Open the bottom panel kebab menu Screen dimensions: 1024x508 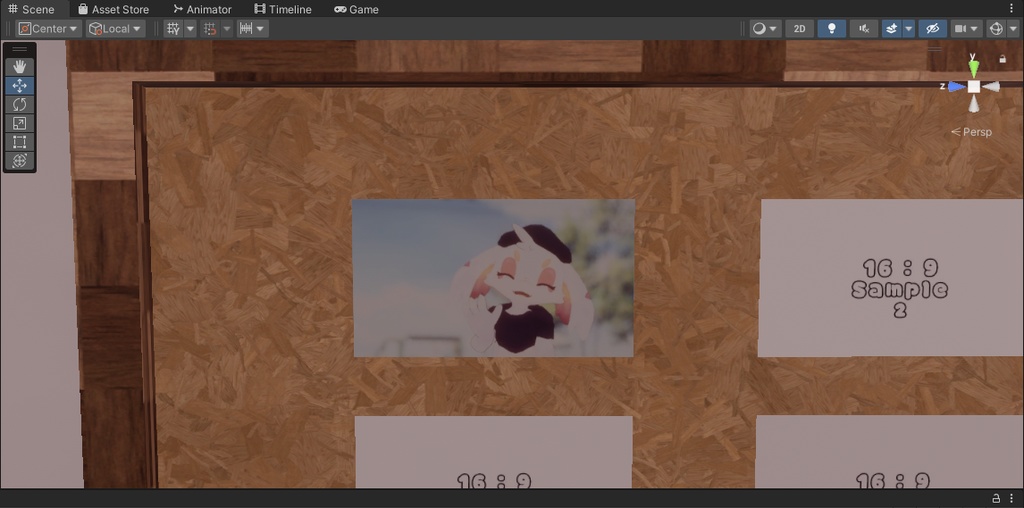1012,498
